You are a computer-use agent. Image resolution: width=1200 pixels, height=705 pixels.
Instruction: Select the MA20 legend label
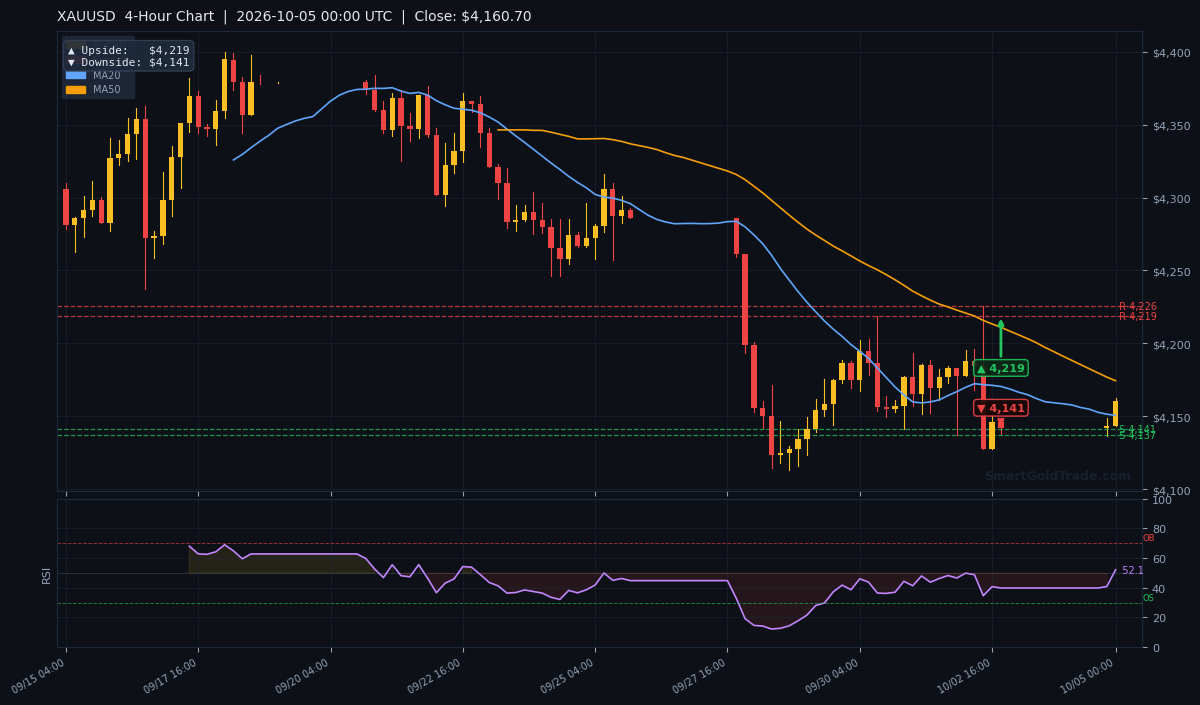click(x=106, y=75)
